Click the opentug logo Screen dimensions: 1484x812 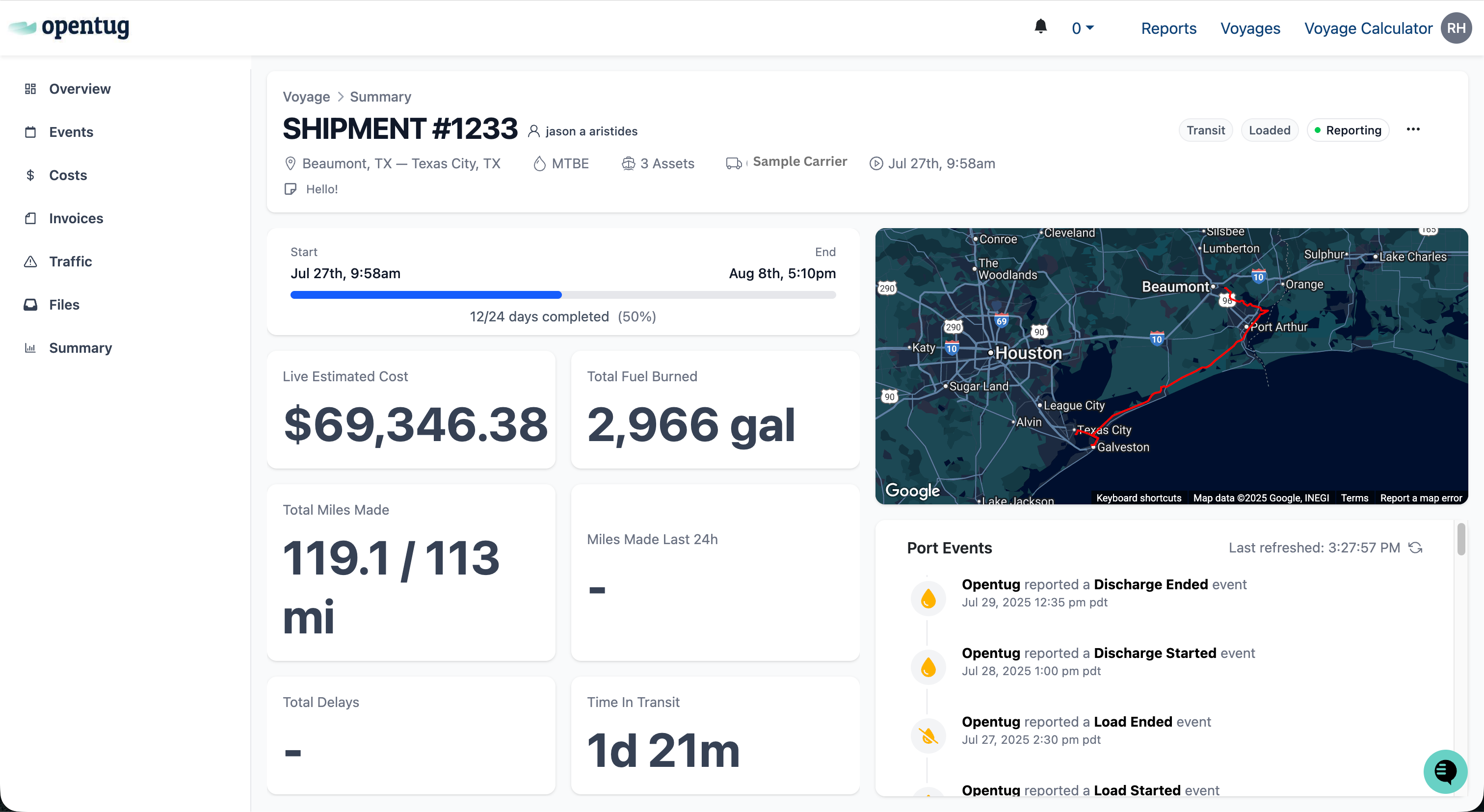point(69,27)
